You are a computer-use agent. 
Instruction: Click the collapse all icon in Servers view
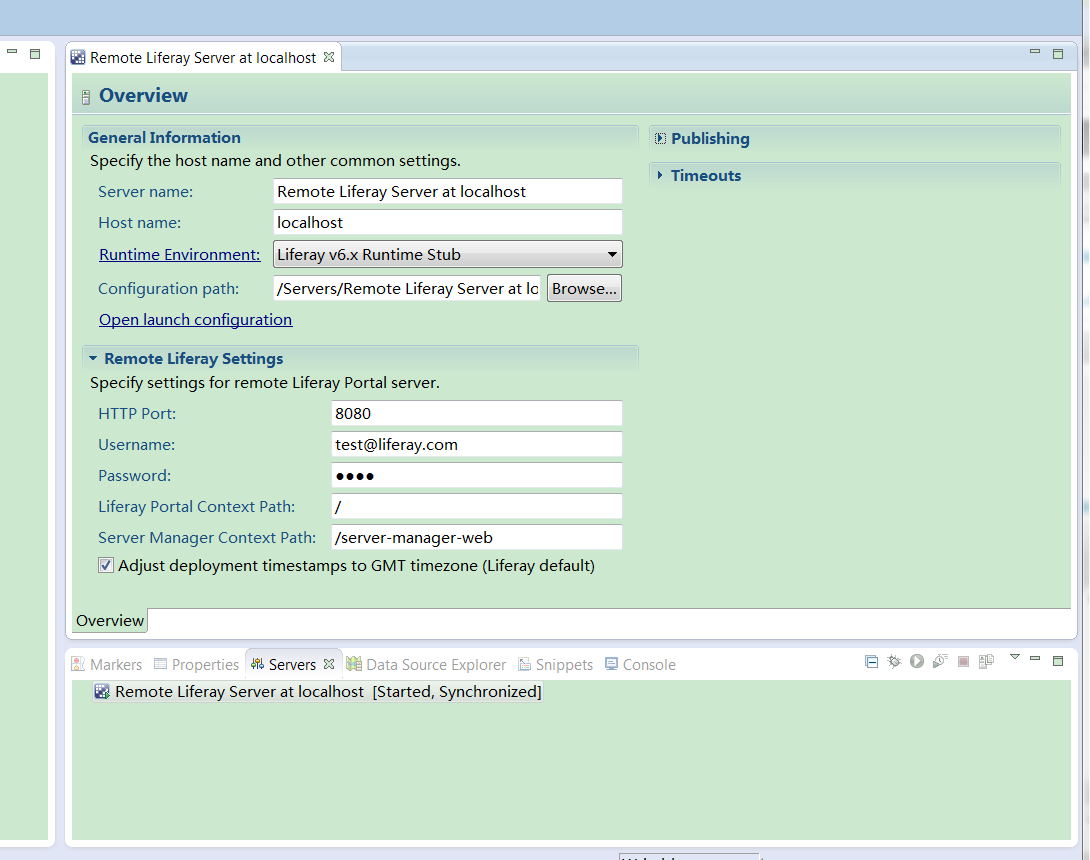[x=871, y=661]
